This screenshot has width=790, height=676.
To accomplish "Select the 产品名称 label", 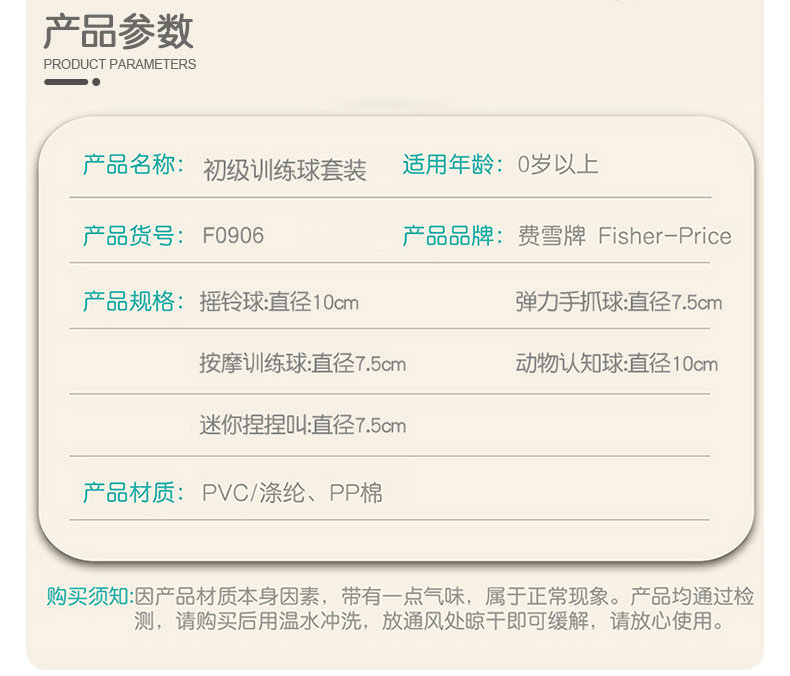I will point(134,165).
